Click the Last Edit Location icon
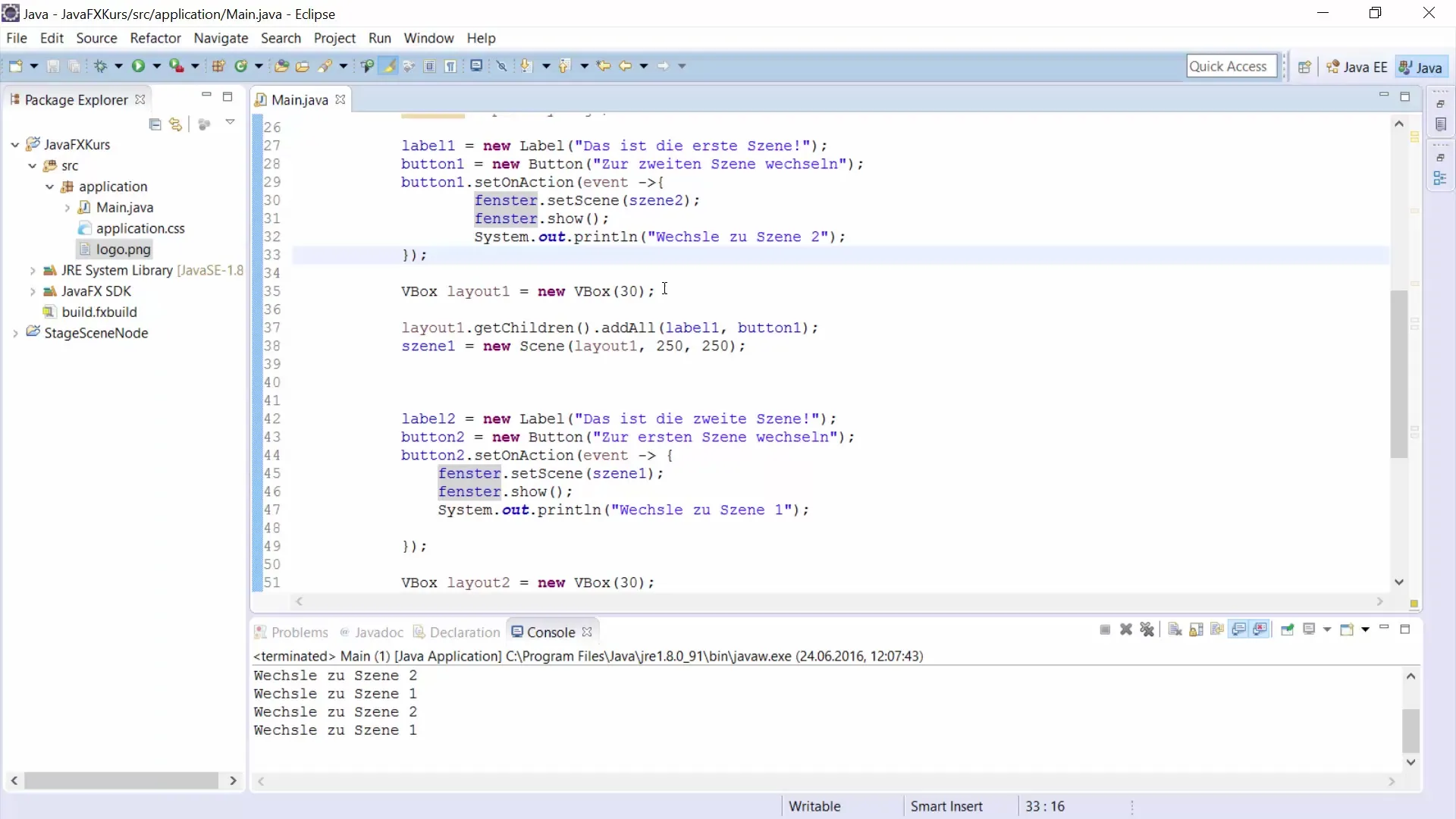 (x=604, y=67)
